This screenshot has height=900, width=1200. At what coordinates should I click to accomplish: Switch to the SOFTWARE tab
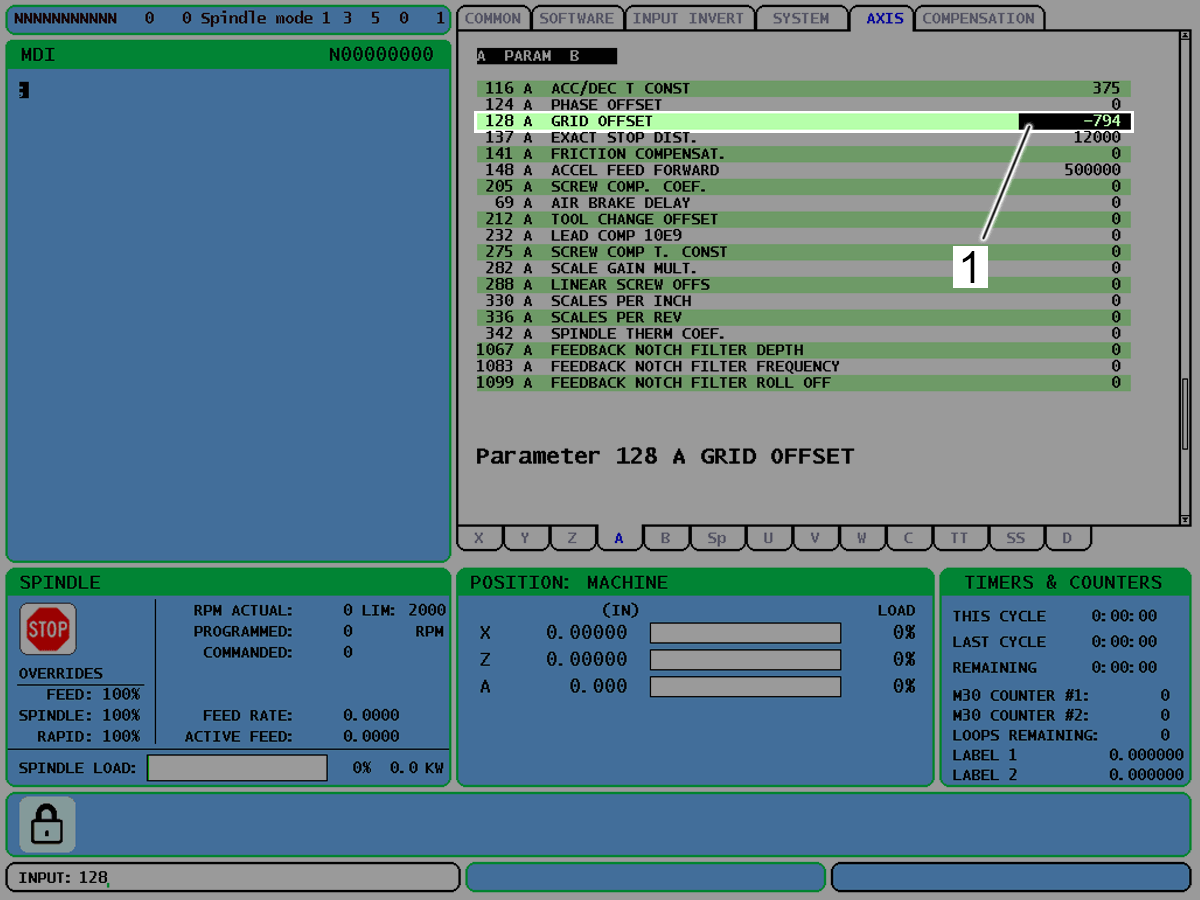point(577,18)
